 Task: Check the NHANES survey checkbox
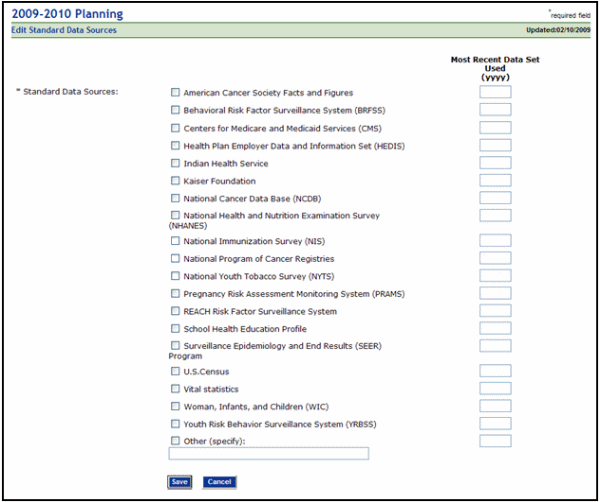tap(175, 215)
